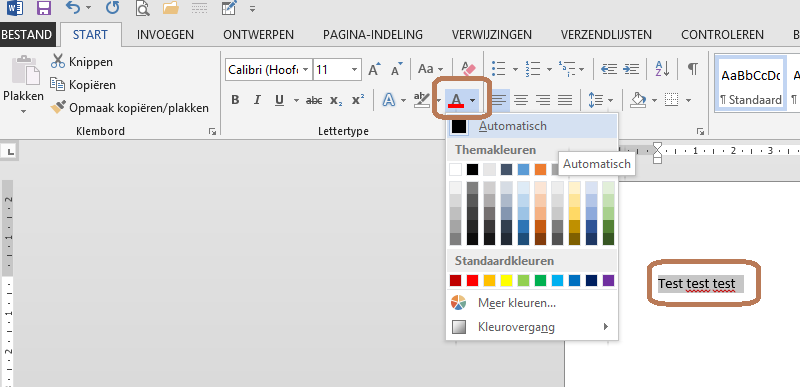Screen dimensions: 800x387
Task: Click the Redo/Repeat icon
Action: 112,8
